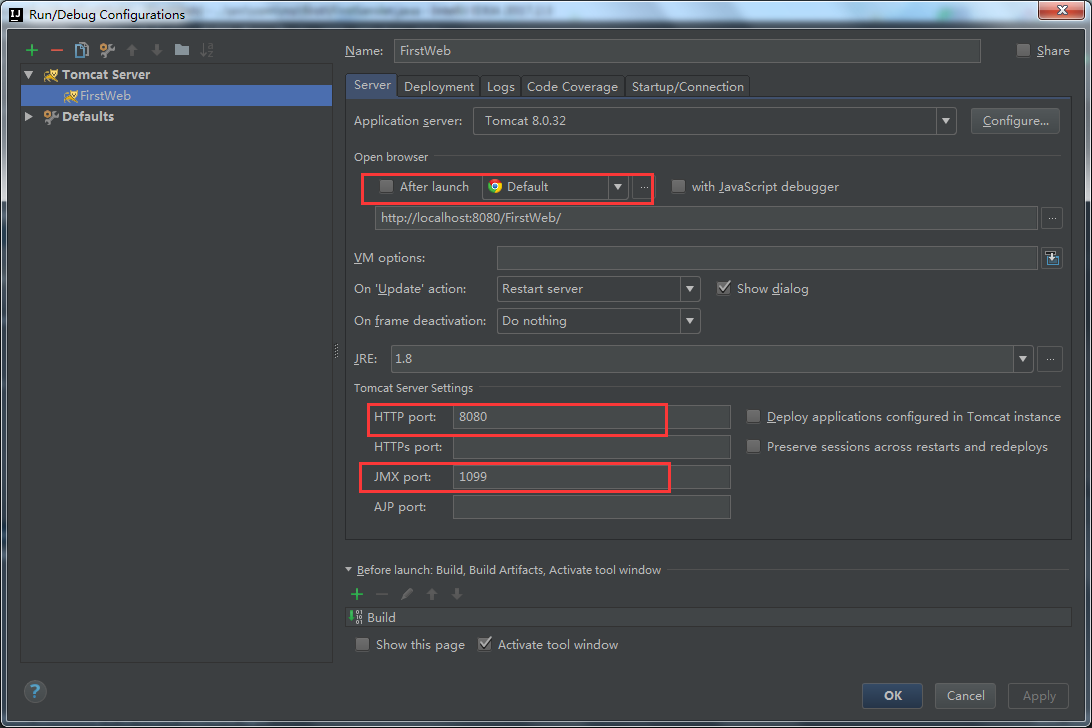1092x728 pixels.
Task: Switch to the Logs tab
Action: pos(501,86)
